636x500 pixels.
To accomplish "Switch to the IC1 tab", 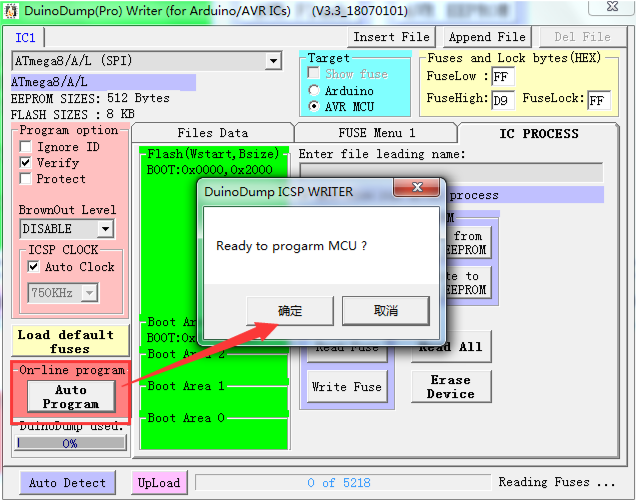I will (x=25, y=38).
